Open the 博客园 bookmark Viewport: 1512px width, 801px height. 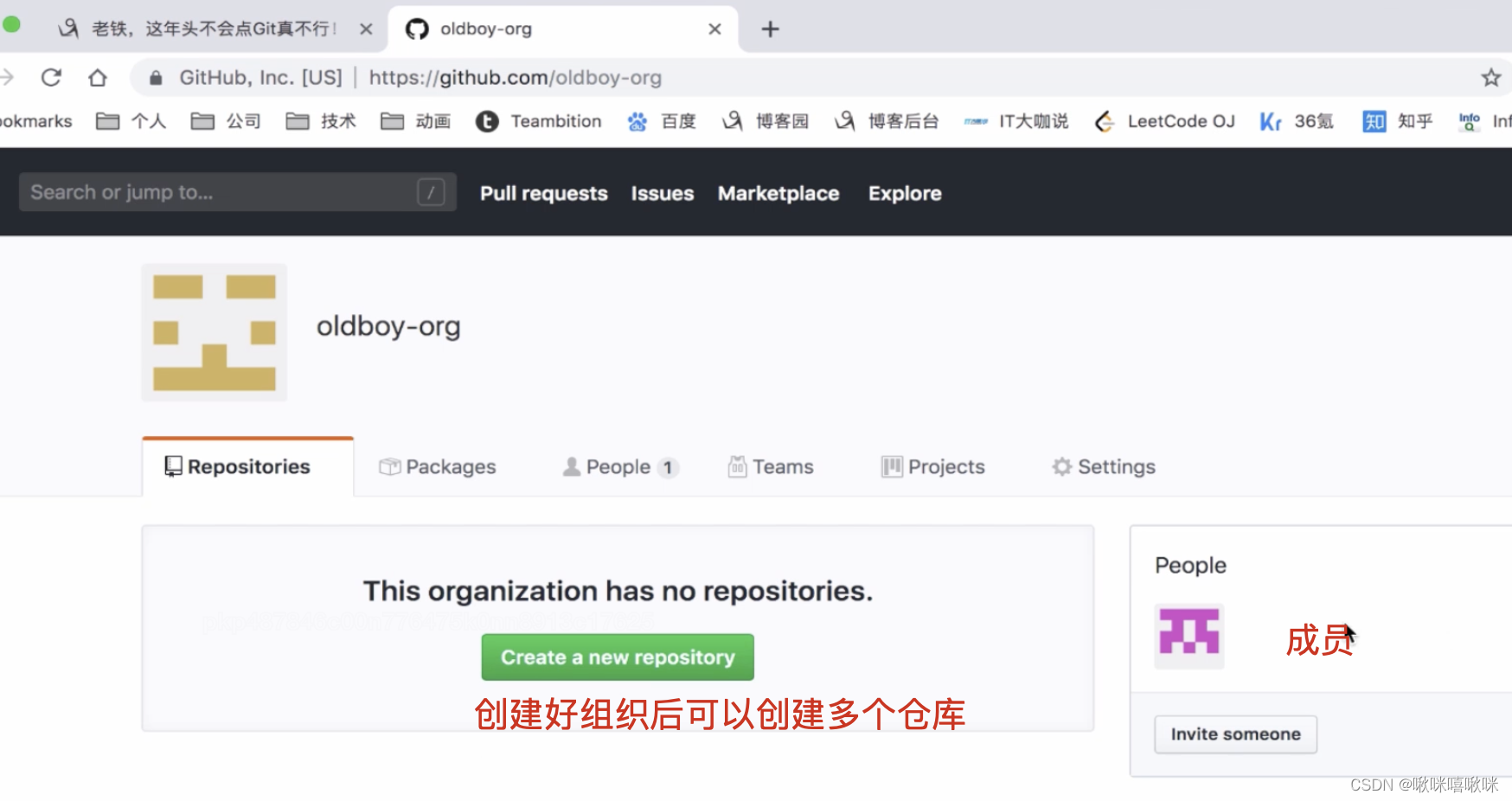tap(766, 121)
